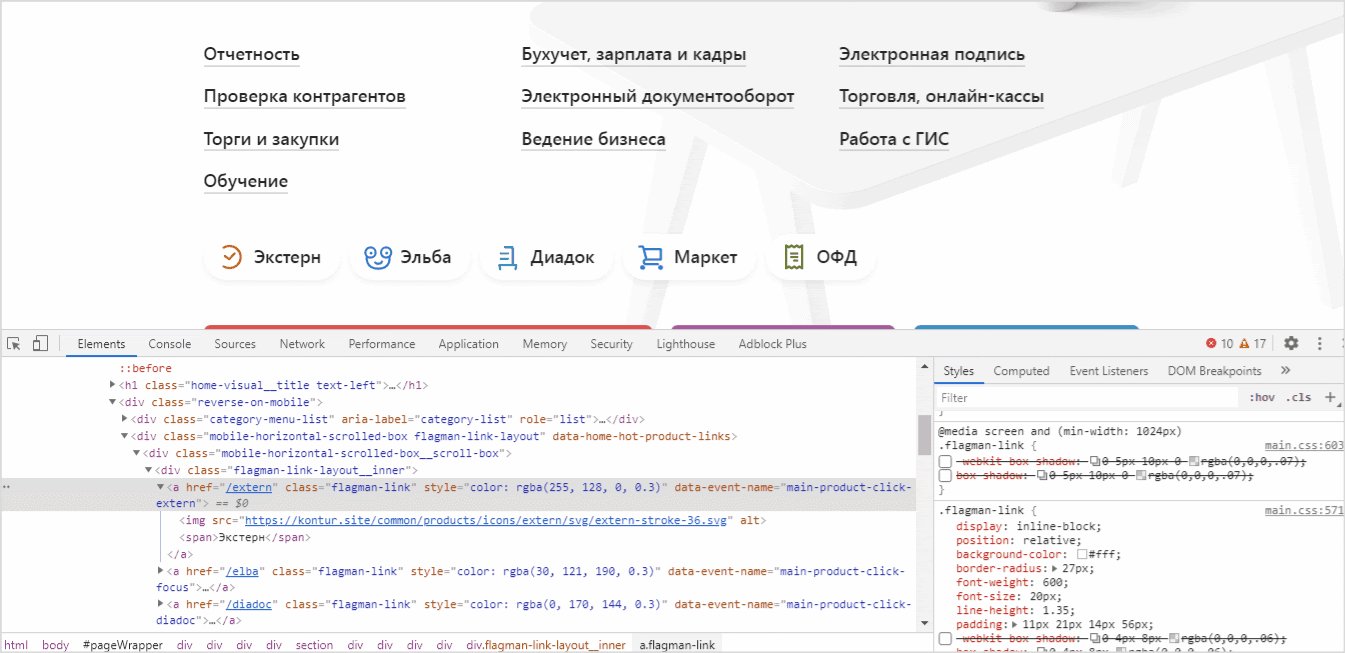This screenshot has width=1345, height=653.
Task: Collapse the div reverse-on-mobile node
Action: 113,402
